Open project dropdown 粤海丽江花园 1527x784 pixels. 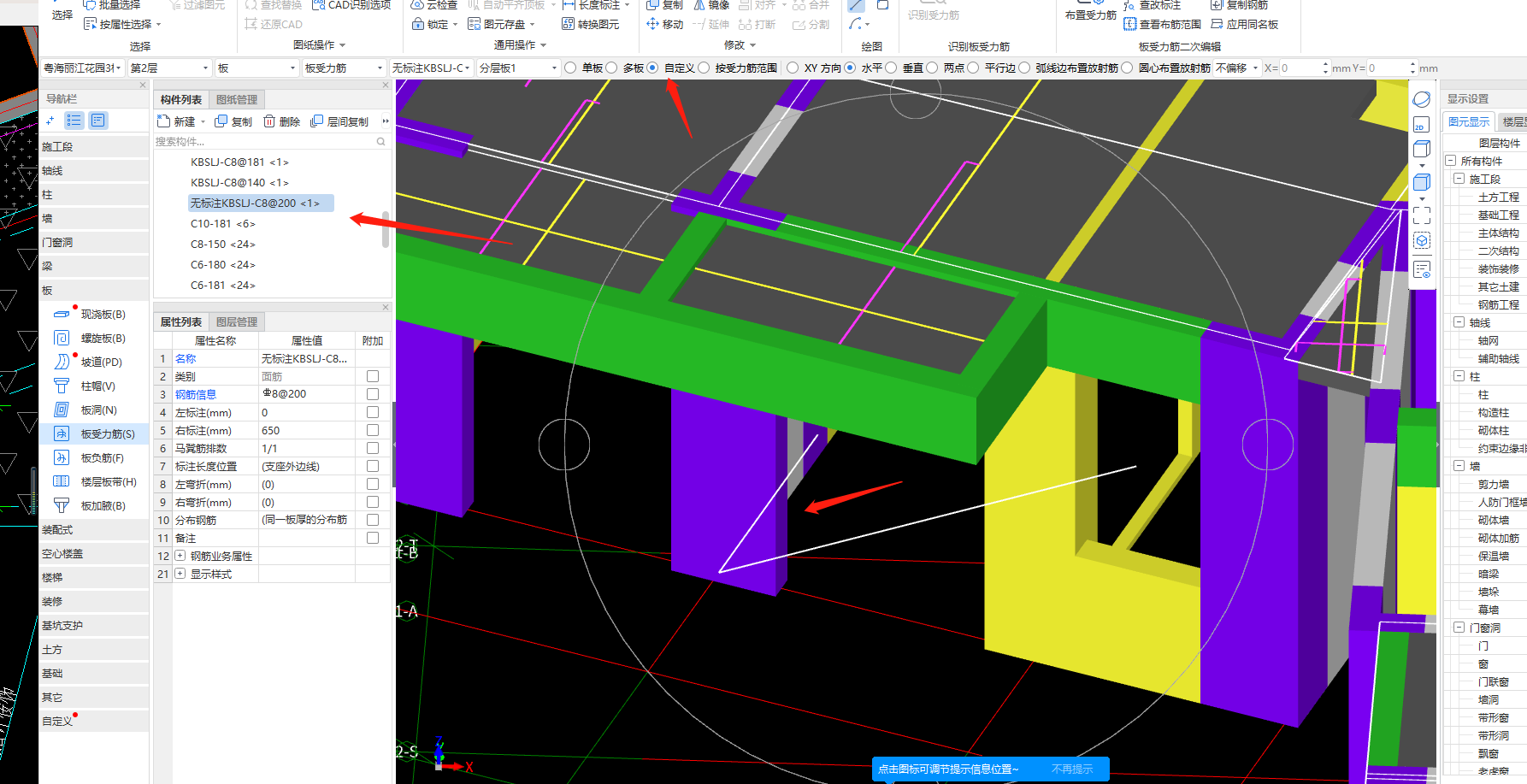pyautogui.click(x=82, y=68)
